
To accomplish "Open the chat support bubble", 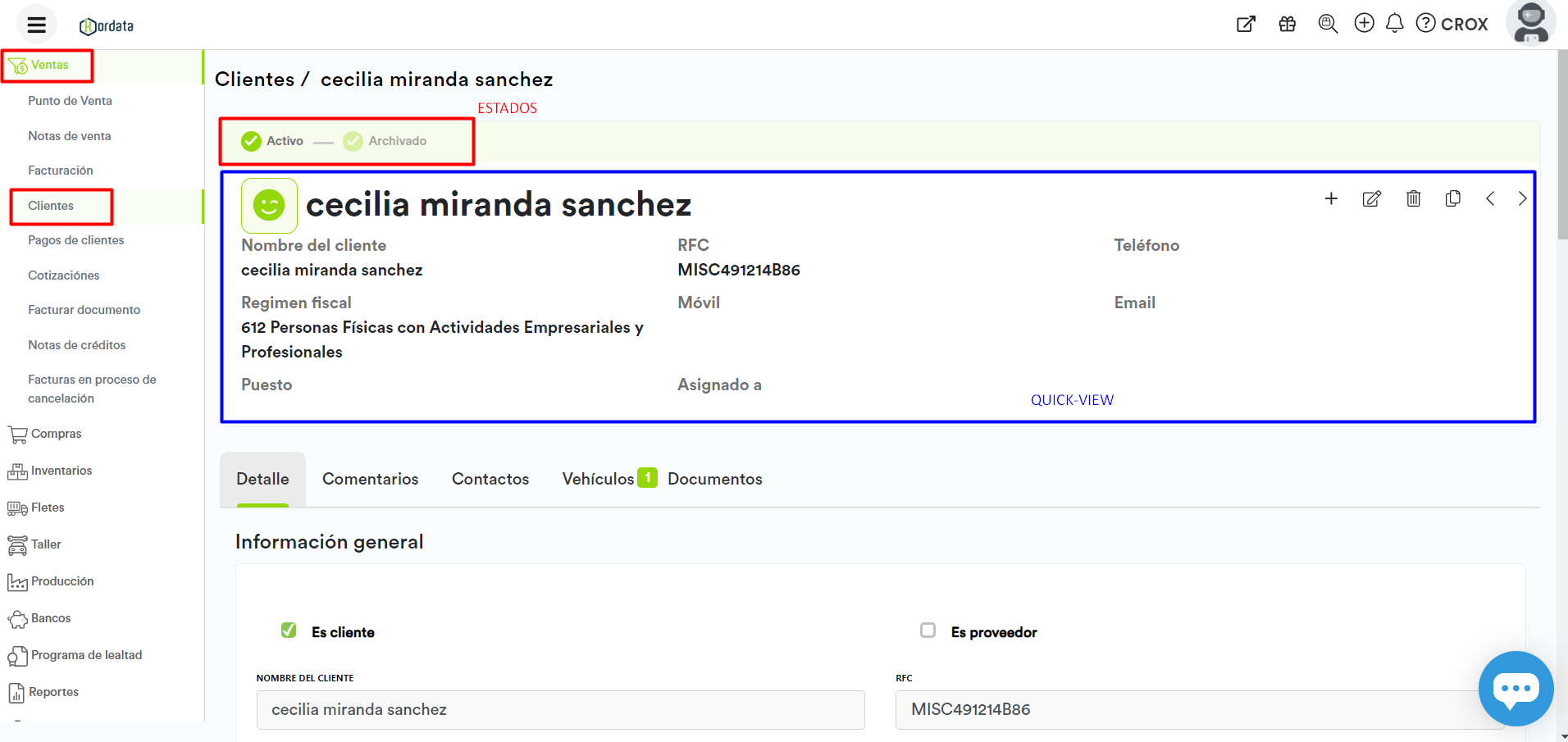I will [1515, 688].
